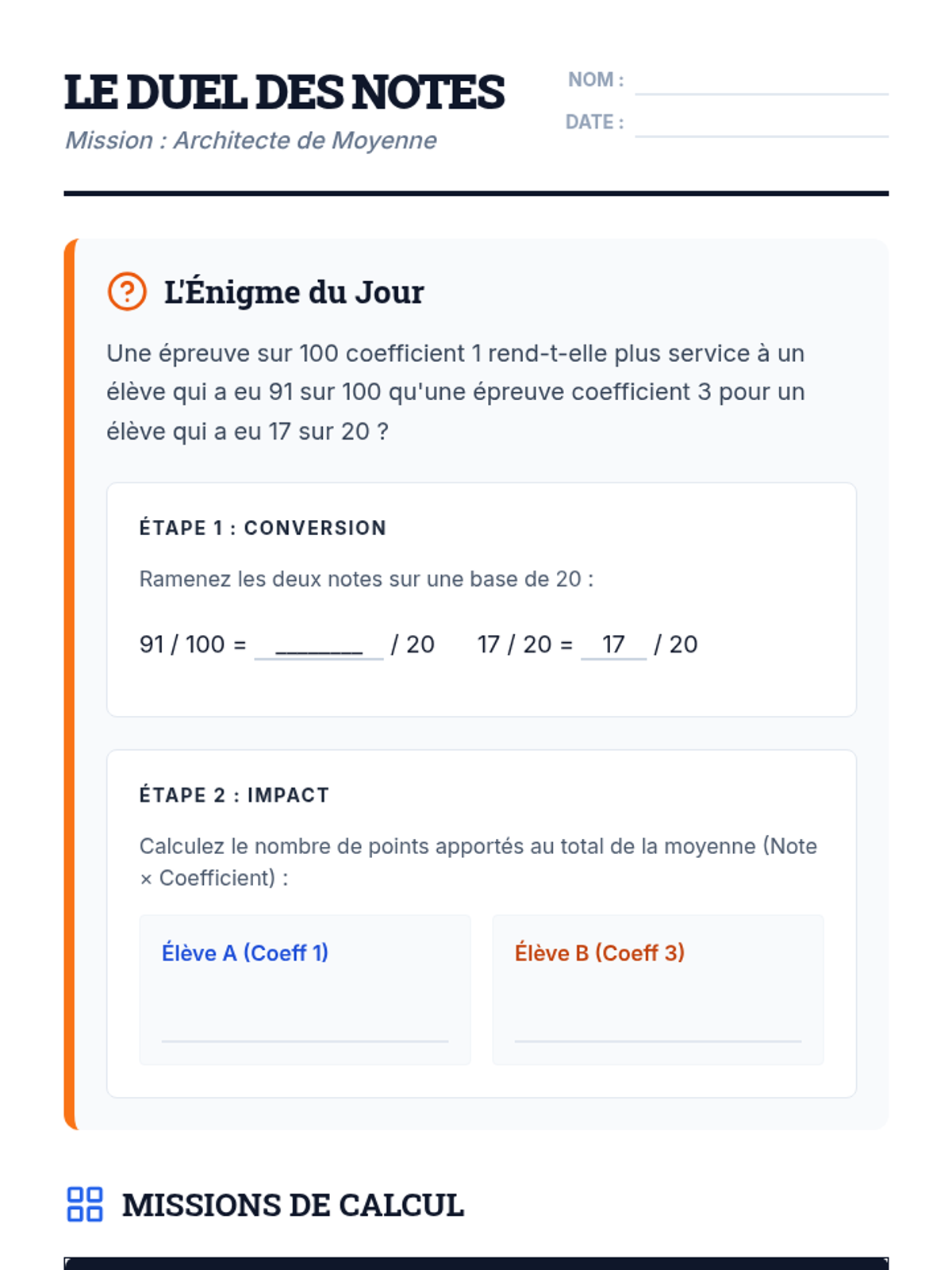The image size is (952, 1270).
Task: Click the blue grid icon beside Missions de Calcul
Action: tap(85, 1204)
